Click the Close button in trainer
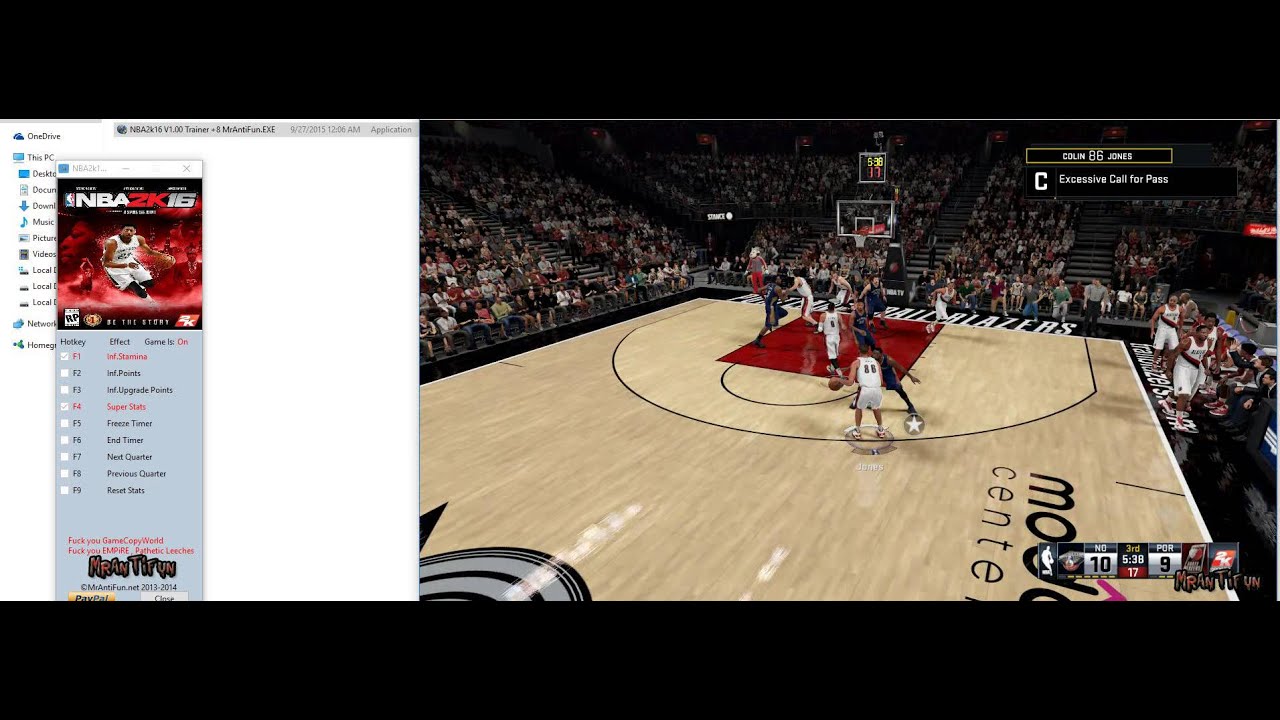1280x720 pixels. pos(164,597)
